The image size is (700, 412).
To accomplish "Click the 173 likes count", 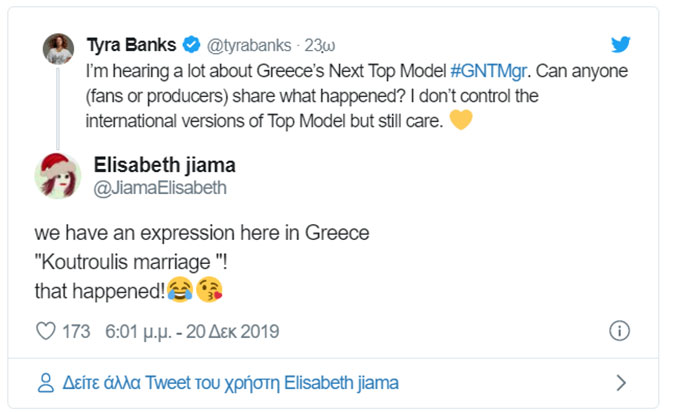I will (x=76, y=331).
